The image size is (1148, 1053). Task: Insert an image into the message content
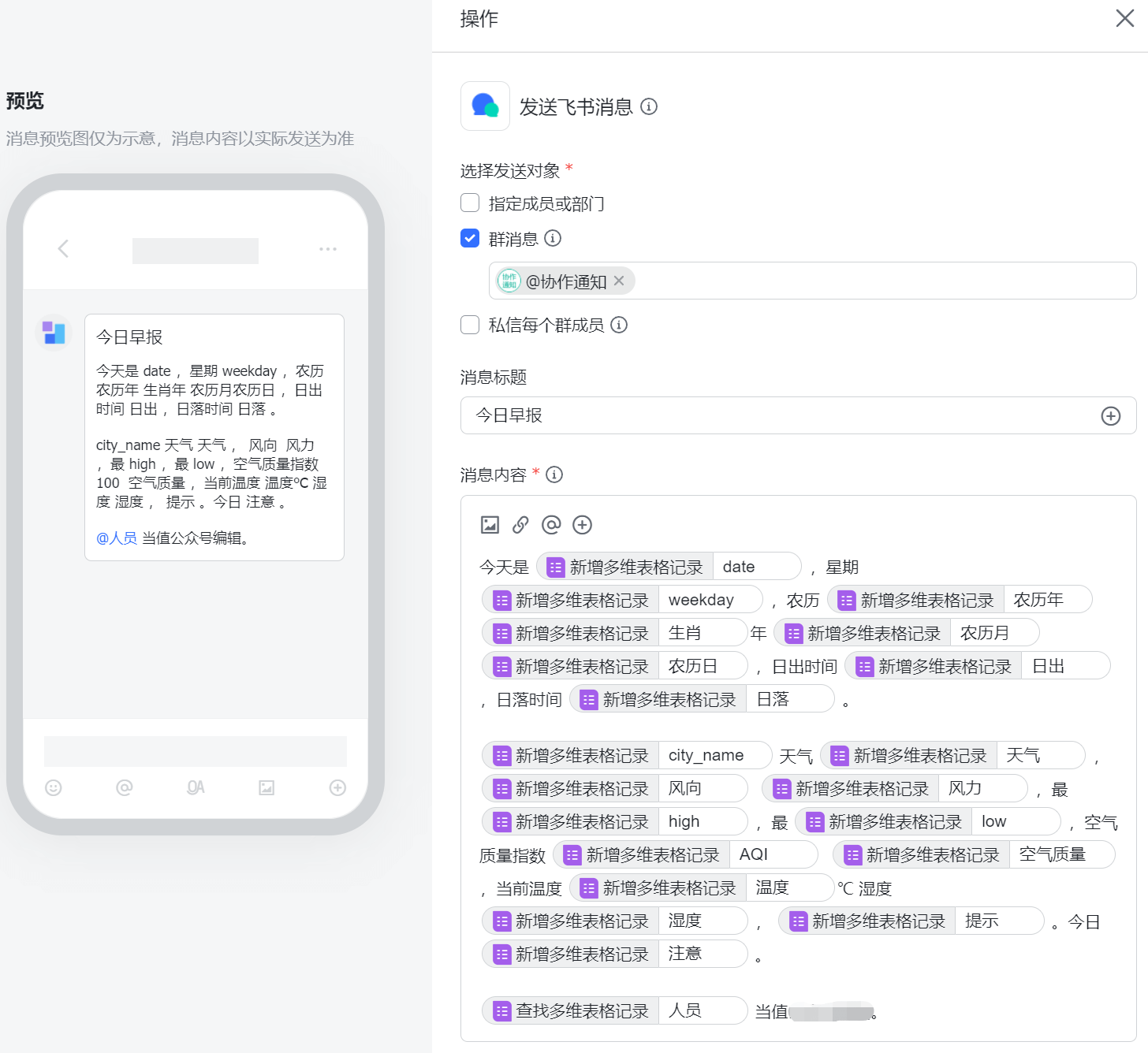point(490,524)
